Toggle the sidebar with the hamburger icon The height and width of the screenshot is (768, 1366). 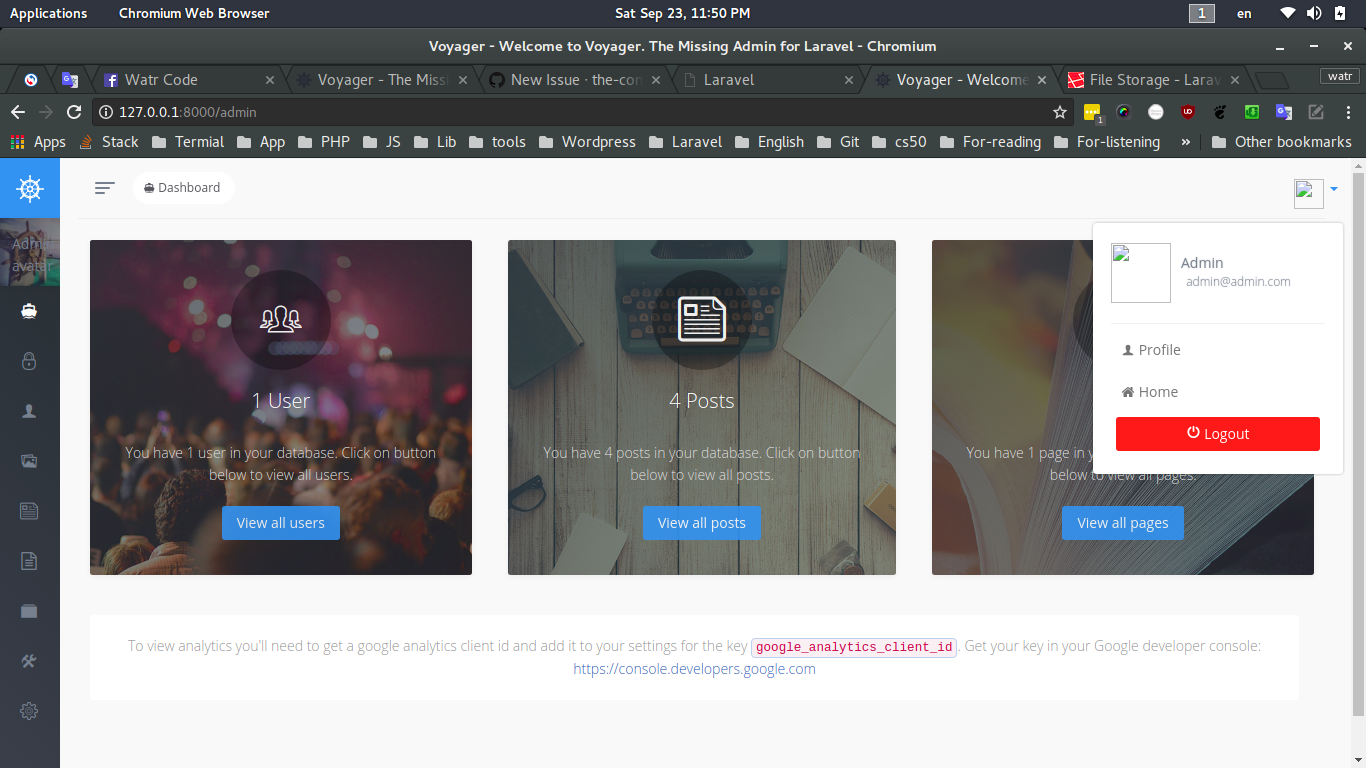[x=104, y=187]
